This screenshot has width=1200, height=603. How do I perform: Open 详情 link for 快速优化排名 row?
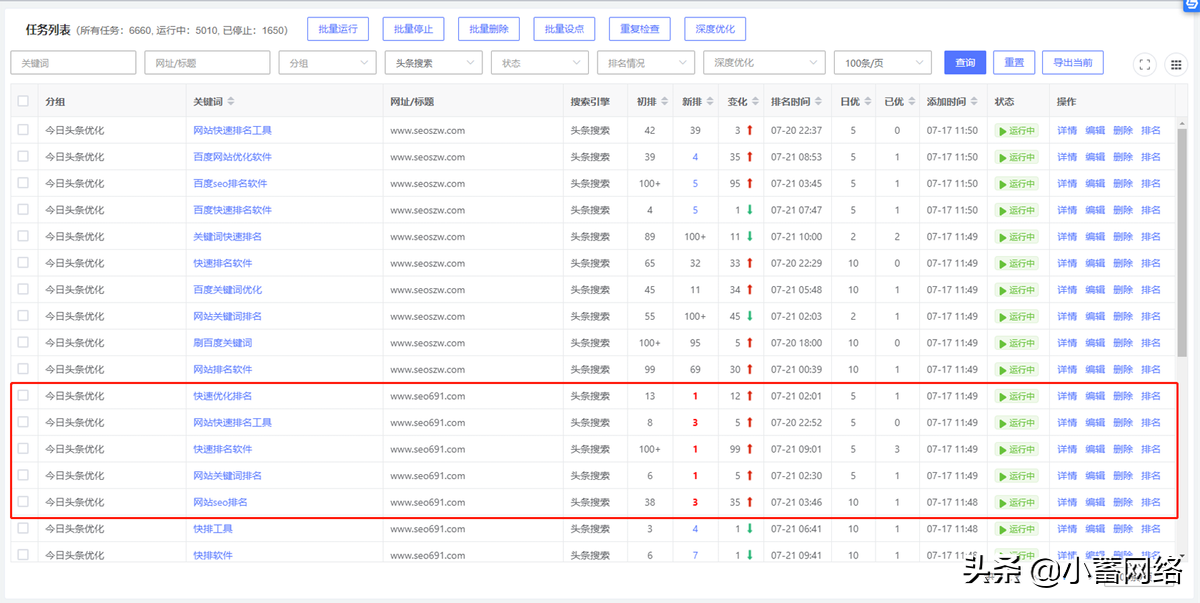[x=1067, y=396]
